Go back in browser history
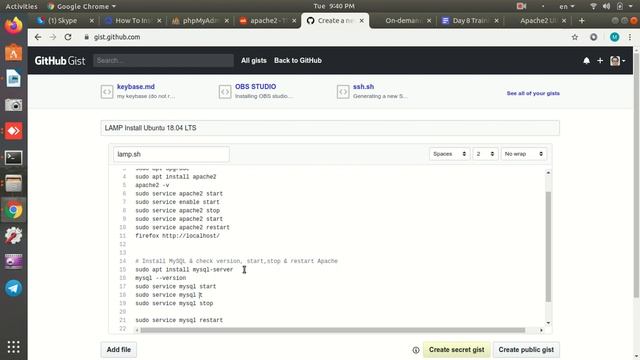The width and height of the screenshot is (640, 360). tap(38, 37)
